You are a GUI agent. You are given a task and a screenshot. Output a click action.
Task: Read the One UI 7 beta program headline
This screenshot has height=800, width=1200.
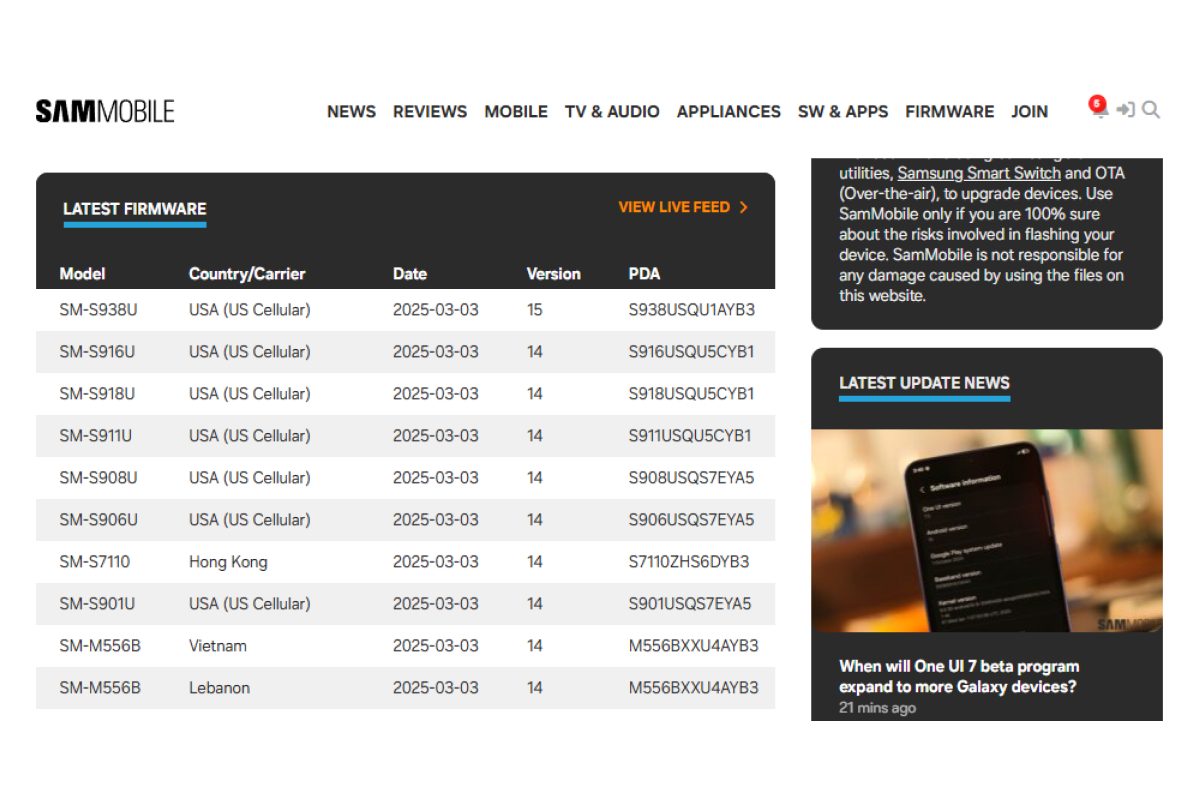coord(958,676)
